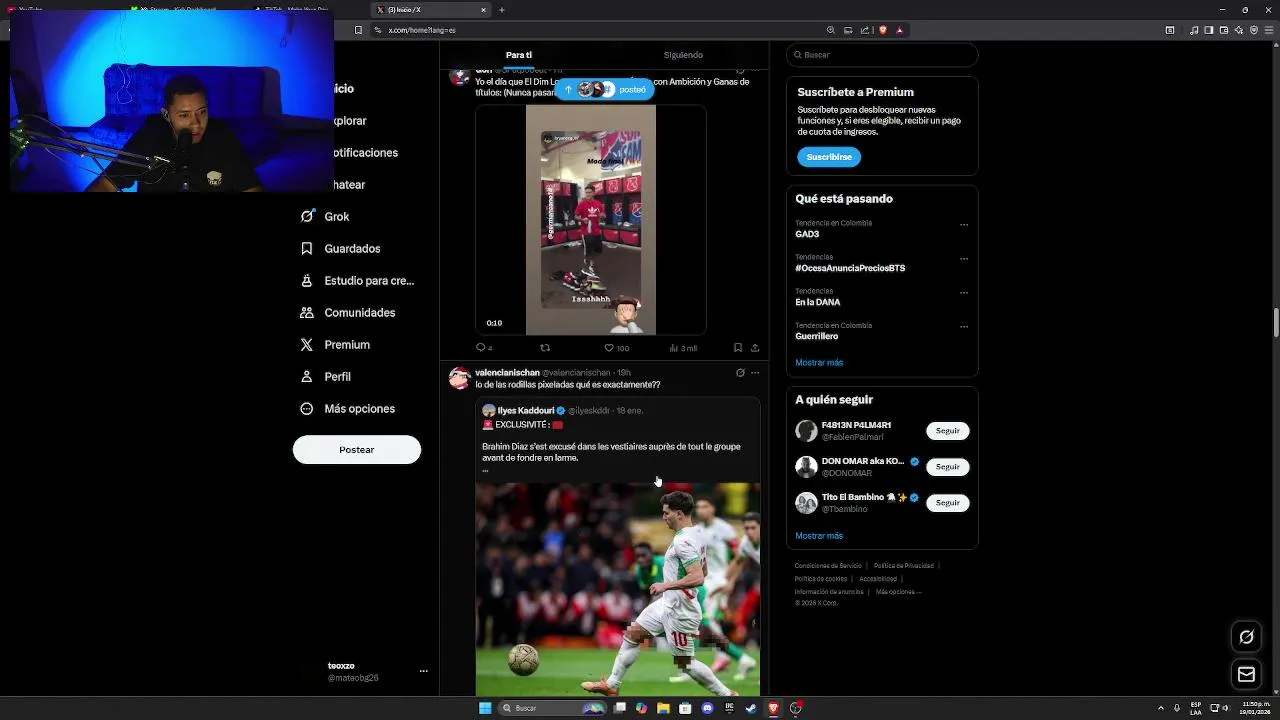Open more options on valencianischan post

point(755,373)
